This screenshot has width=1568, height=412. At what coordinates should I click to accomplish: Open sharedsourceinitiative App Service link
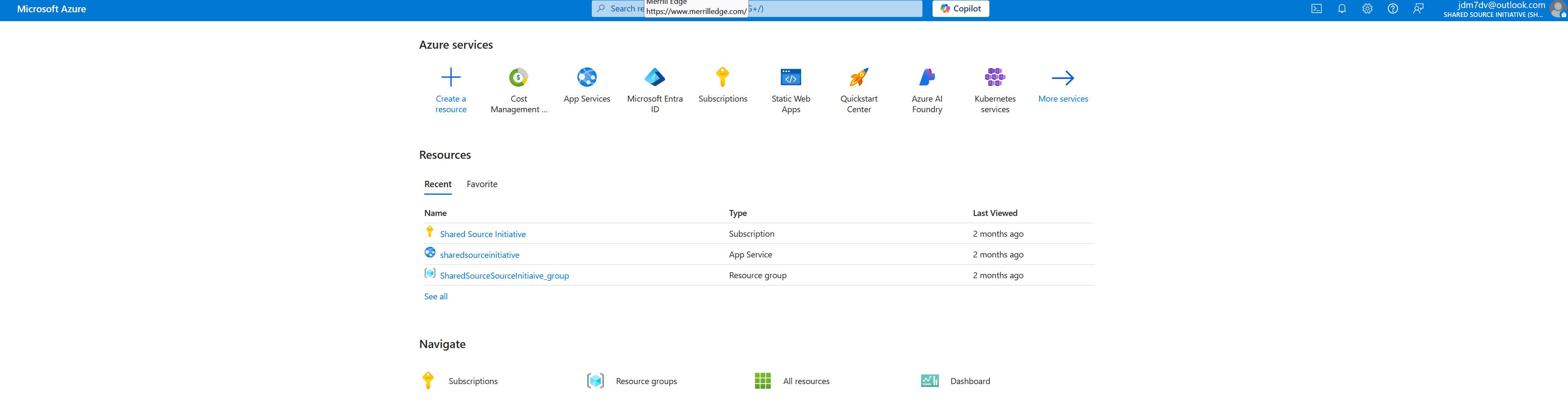[480, 254]
